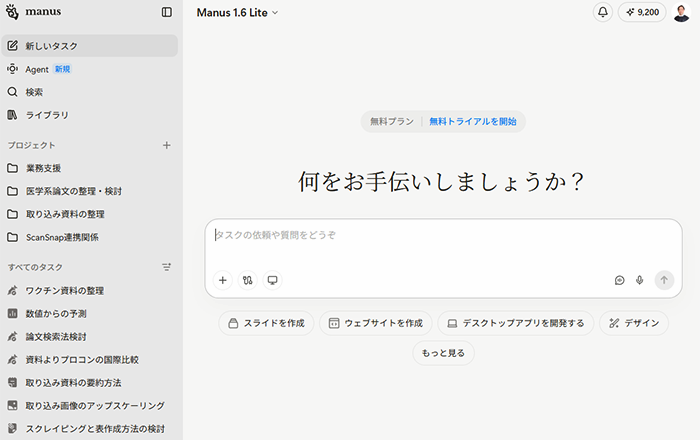Open the 業務支援 project folder
This screenshot has width=700, height=440.
[90, 168]
